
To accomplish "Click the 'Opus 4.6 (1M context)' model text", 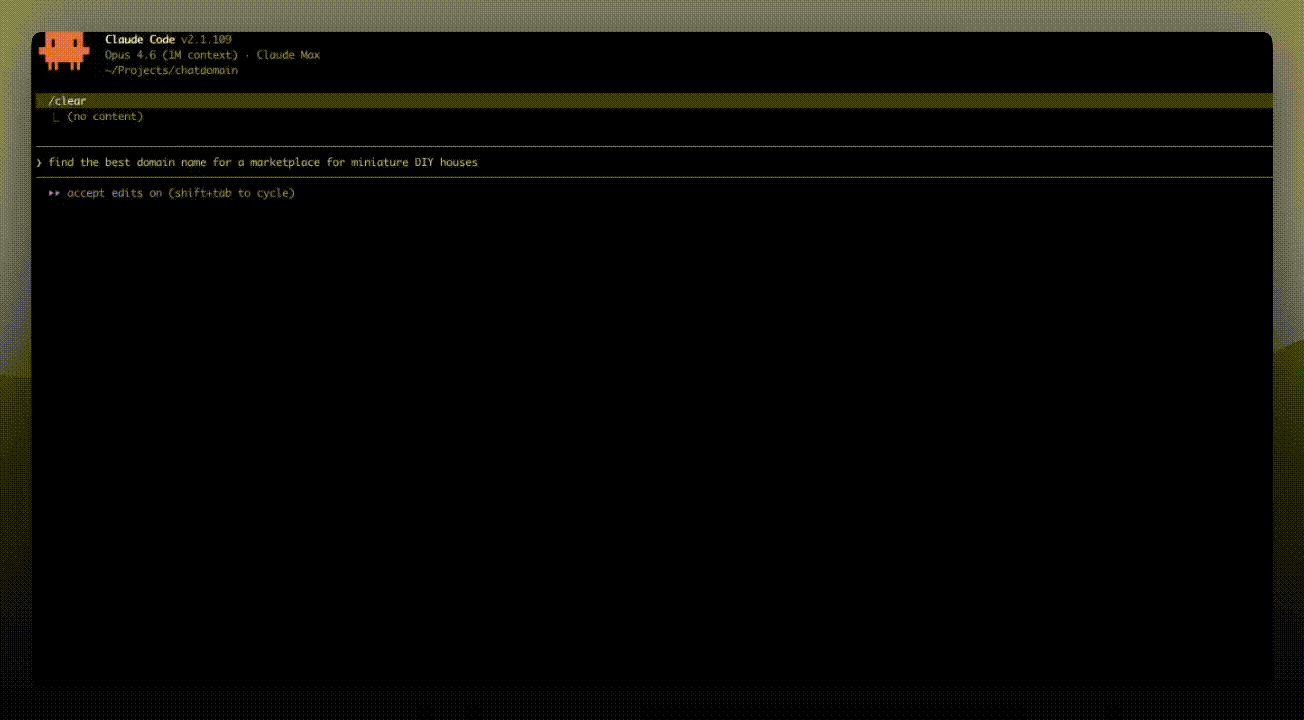I will tap(171, 55).
